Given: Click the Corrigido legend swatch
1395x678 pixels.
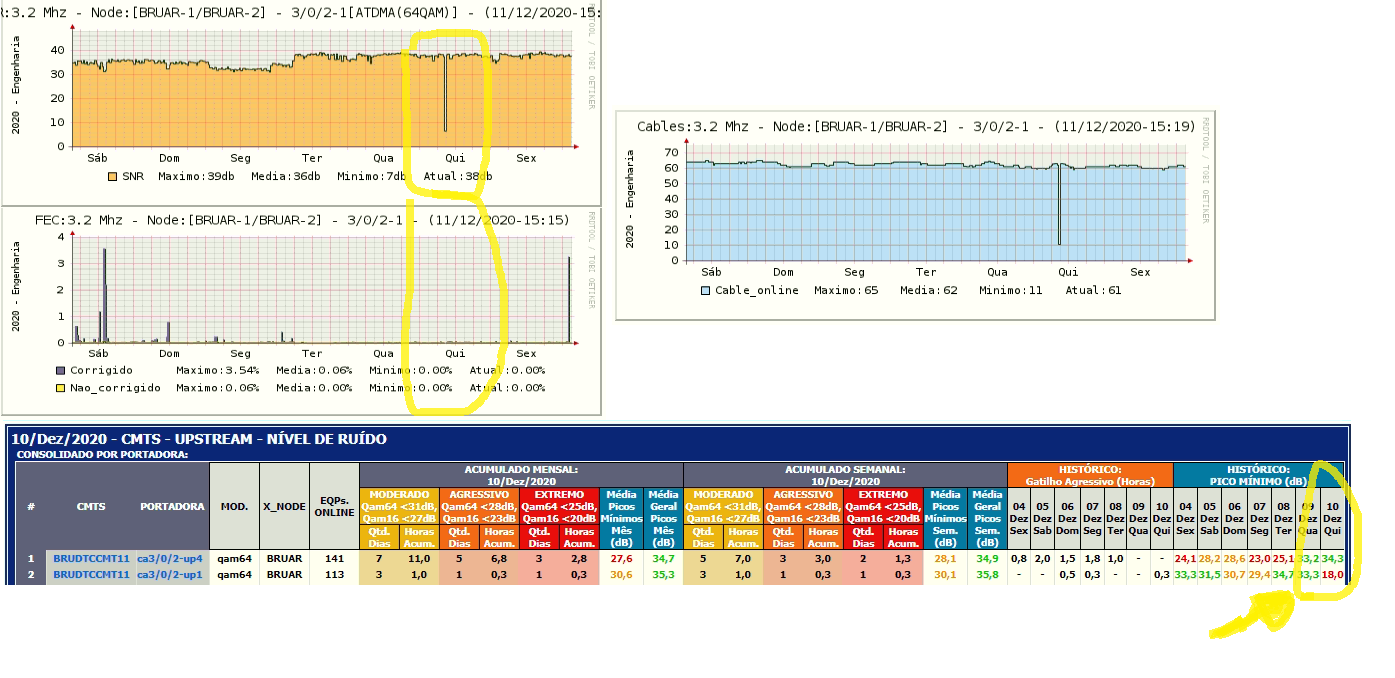Looking at the screenshot, I should point(60,370).
